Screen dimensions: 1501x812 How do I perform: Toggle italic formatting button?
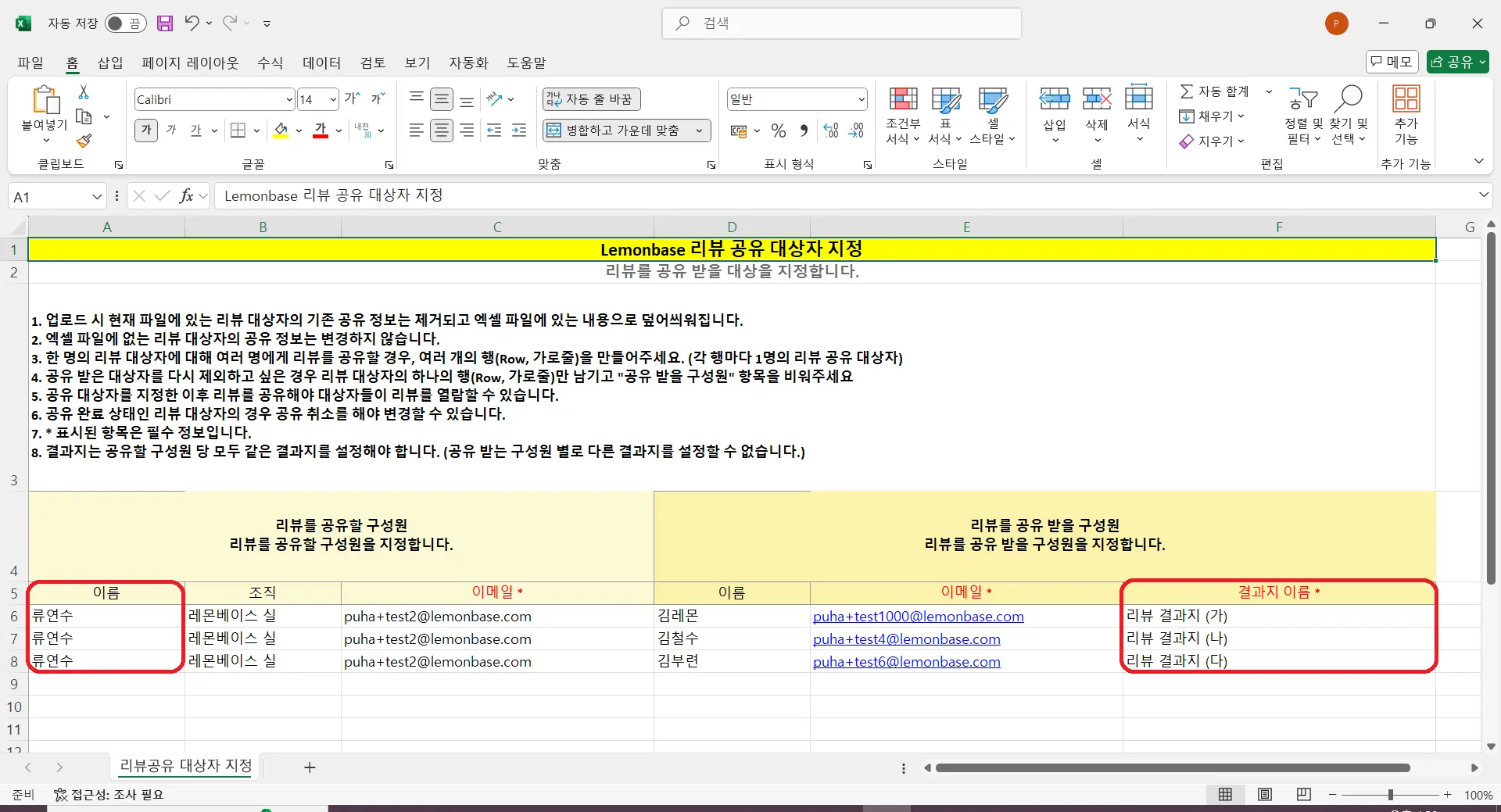(171, 131)
